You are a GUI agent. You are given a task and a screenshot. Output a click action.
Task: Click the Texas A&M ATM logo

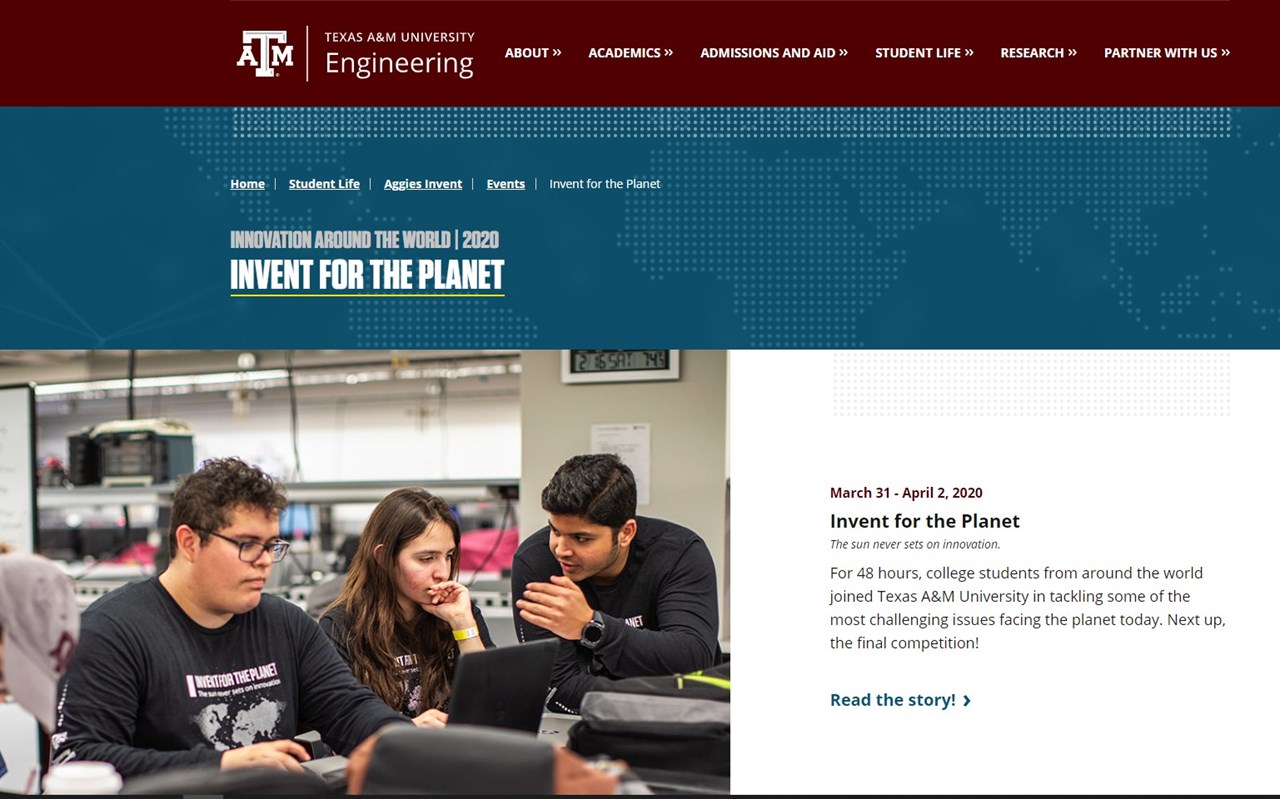point(265,53)
